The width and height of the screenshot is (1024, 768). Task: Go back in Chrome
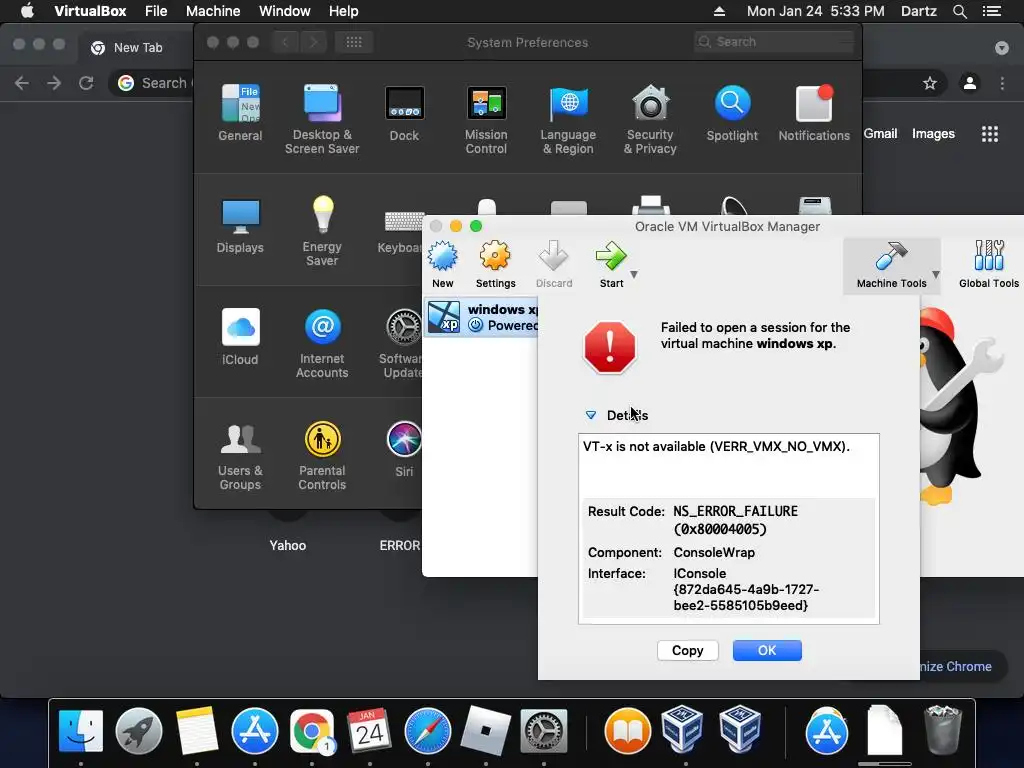point(22,83)
